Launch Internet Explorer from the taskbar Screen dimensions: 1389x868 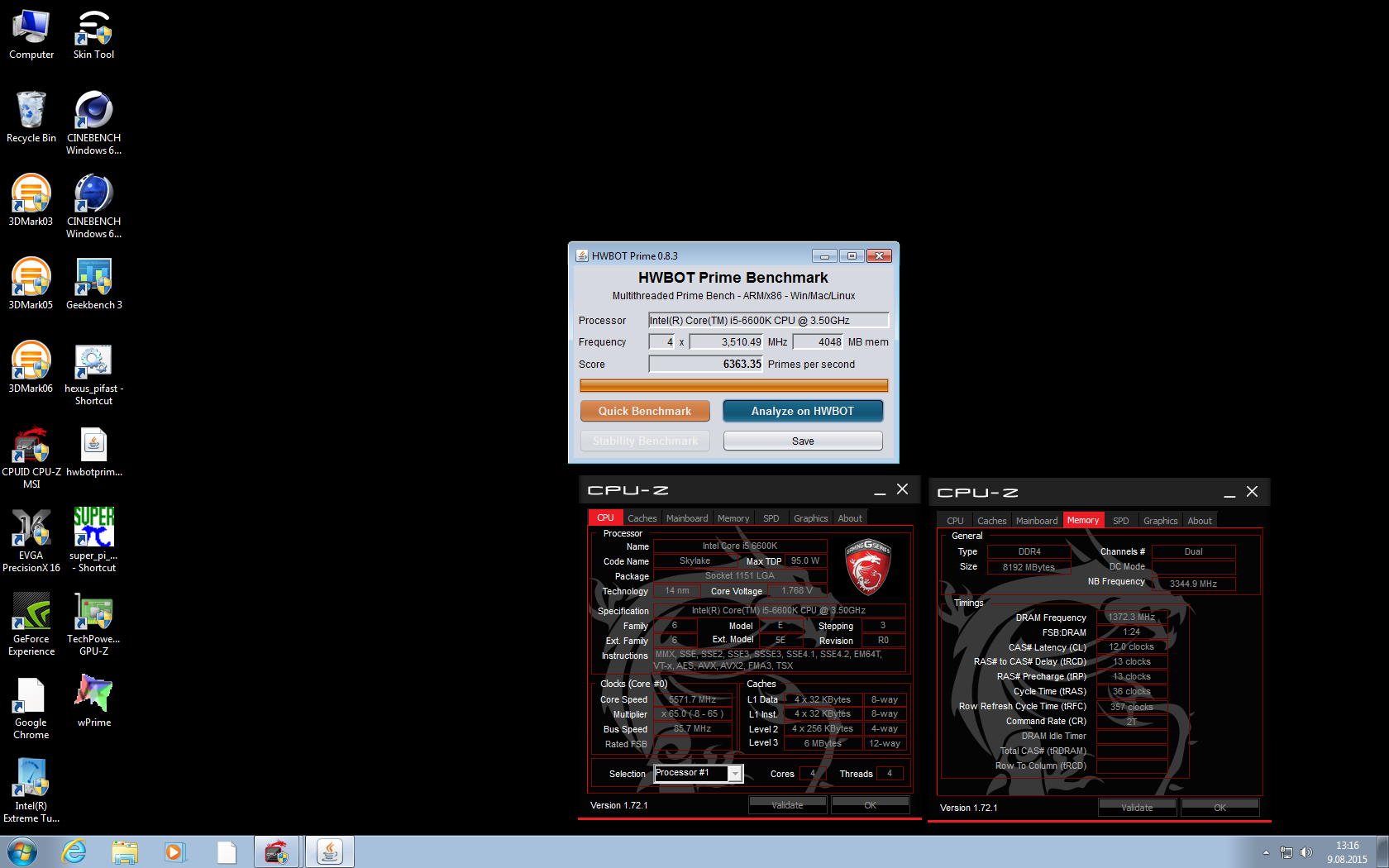tap(74, 851)
